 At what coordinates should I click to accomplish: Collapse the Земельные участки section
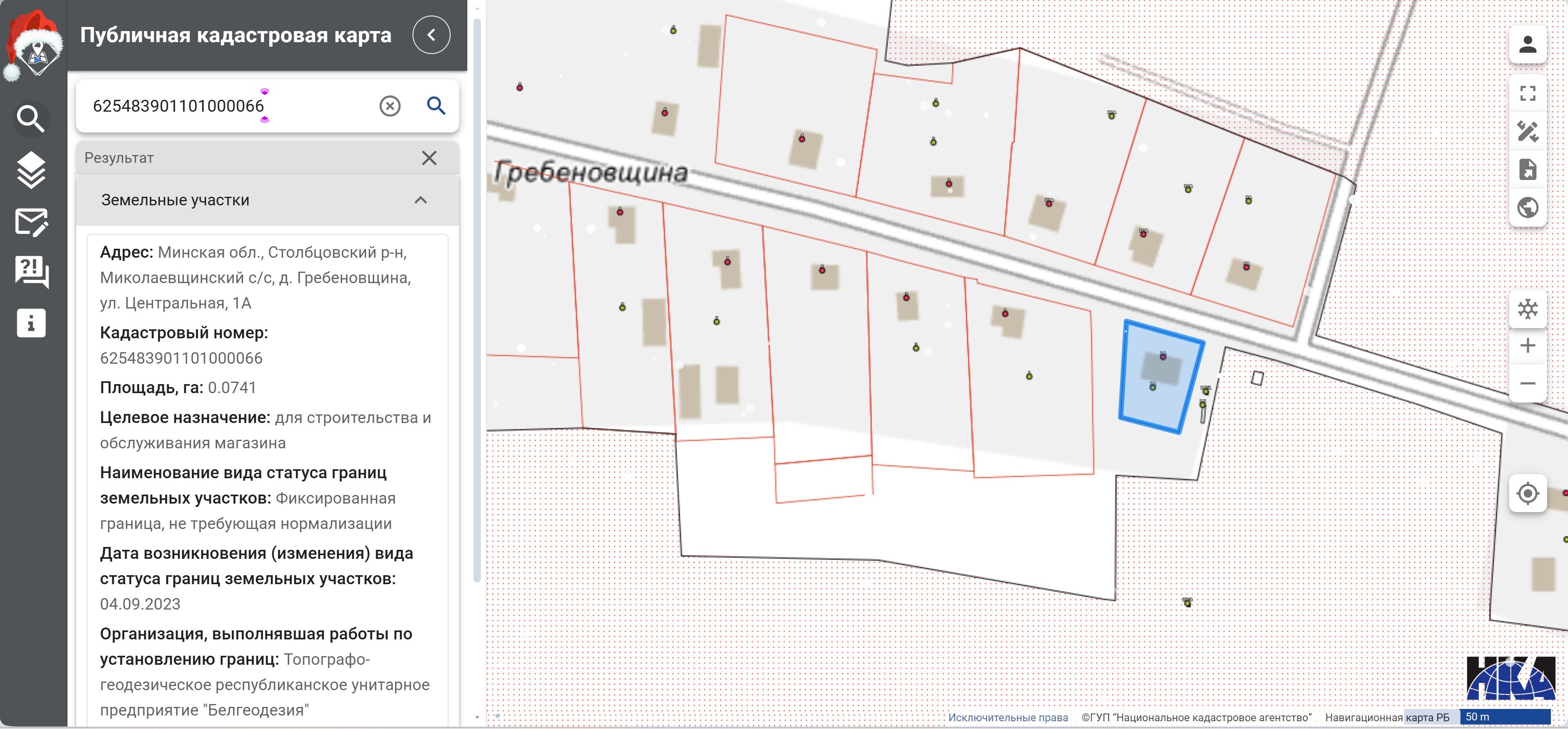point(421,200)
